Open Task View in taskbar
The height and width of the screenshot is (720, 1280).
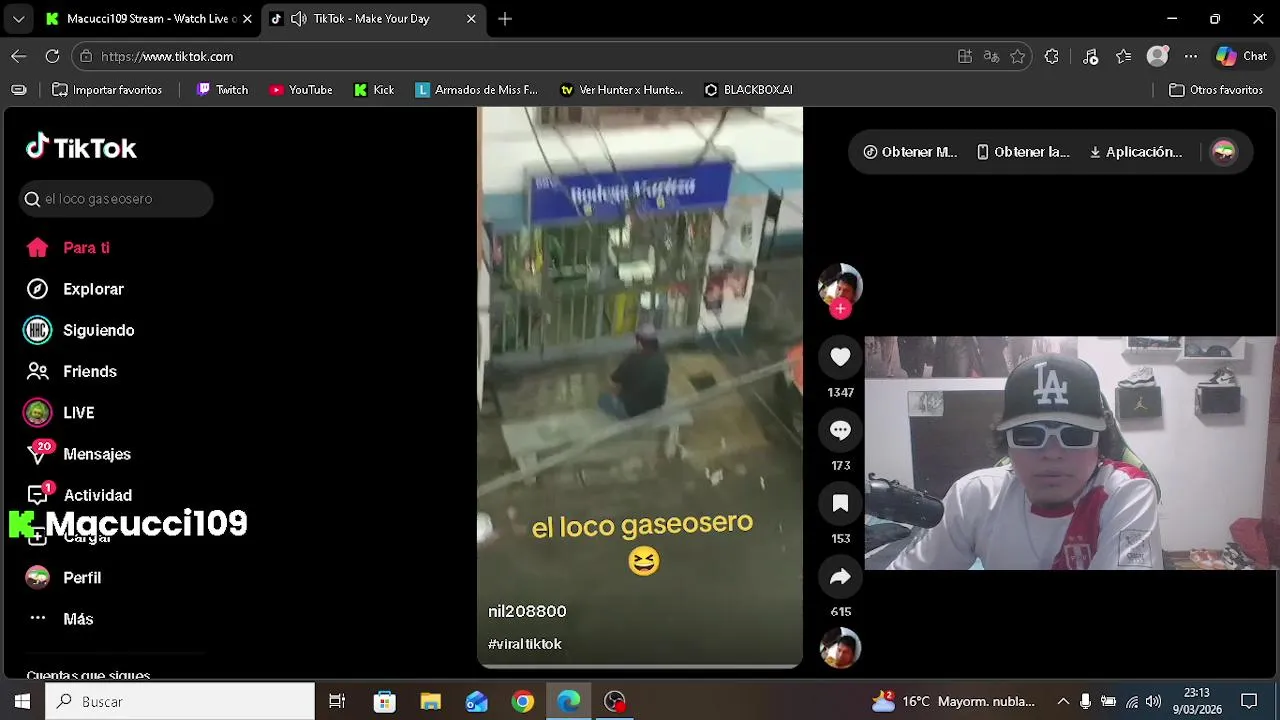(x=337, y=701)
